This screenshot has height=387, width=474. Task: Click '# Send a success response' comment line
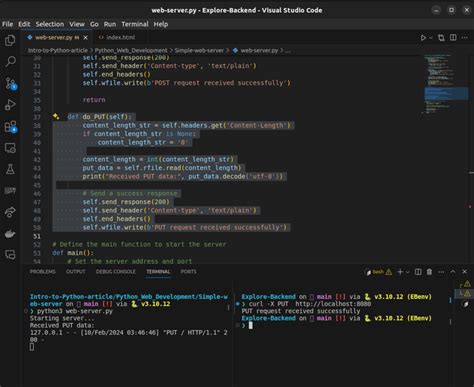[x=130, y=193]
